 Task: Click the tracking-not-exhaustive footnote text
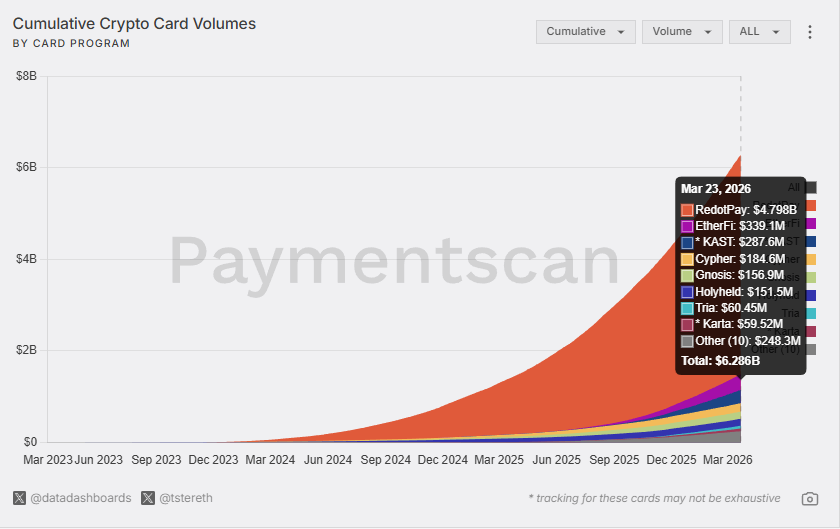click(x=654, y=498)
